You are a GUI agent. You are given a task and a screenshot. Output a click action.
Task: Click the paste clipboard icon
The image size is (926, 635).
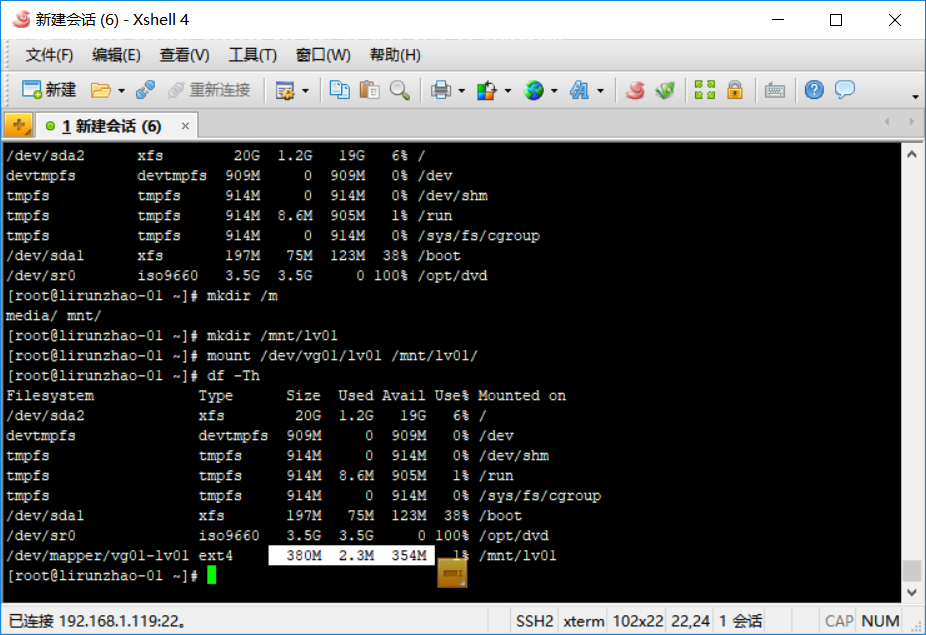click(x=370, y=90)
